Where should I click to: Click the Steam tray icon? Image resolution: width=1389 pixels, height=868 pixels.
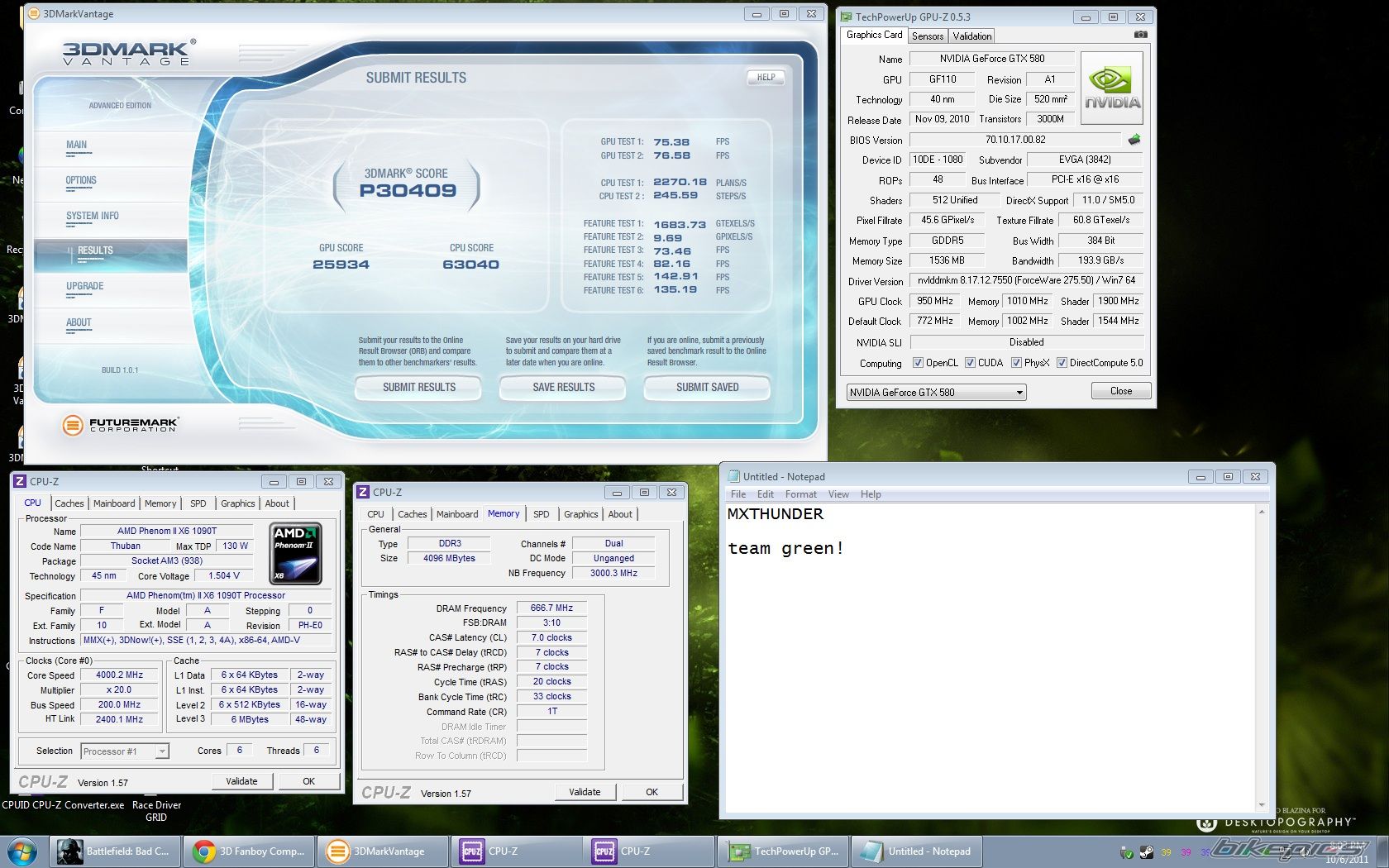pyautogui.click(x=1146, y=852)
